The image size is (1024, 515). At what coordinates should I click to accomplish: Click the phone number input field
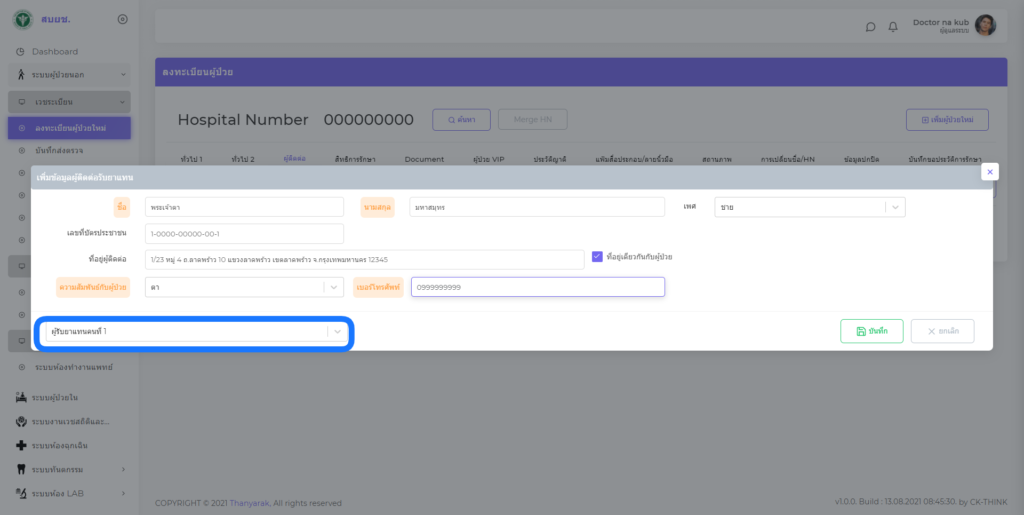(537, 287)
